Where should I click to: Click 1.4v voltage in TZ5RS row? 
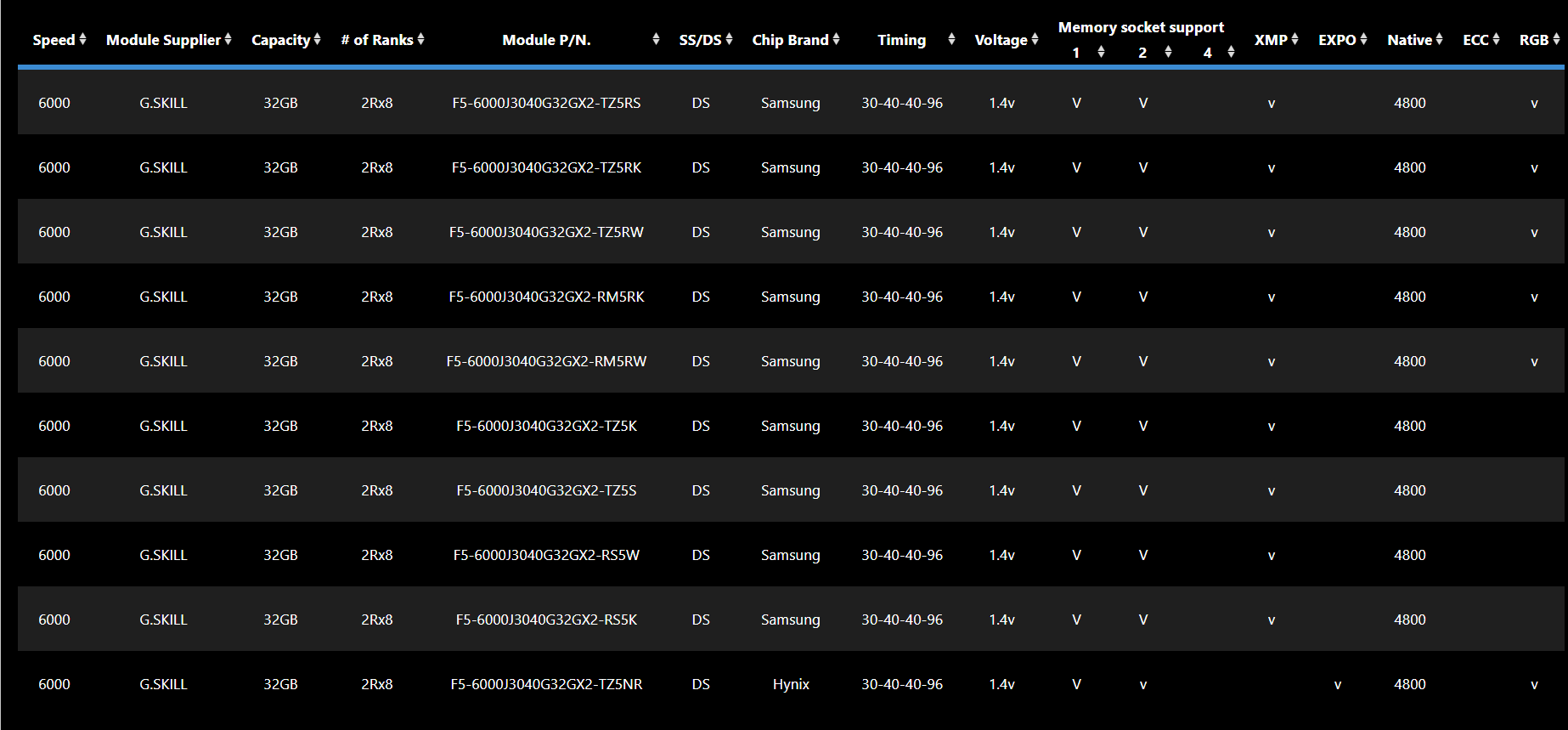tap(1001, 103)
